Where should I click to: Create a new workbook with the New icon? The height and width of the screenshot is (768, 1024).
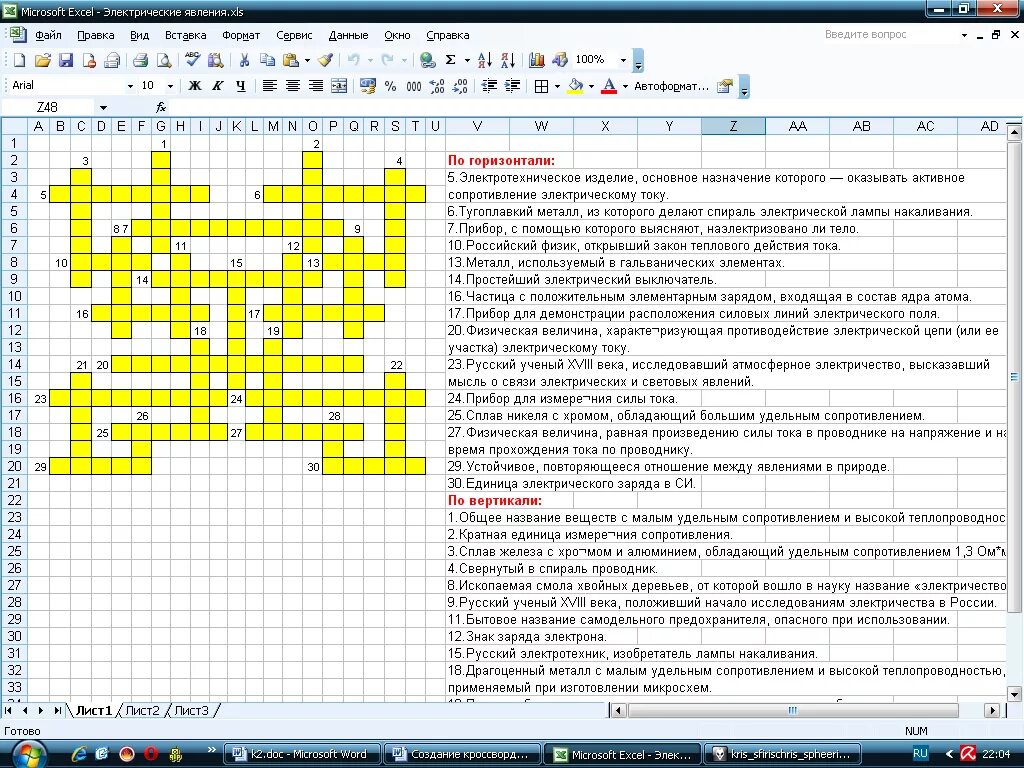20,60
